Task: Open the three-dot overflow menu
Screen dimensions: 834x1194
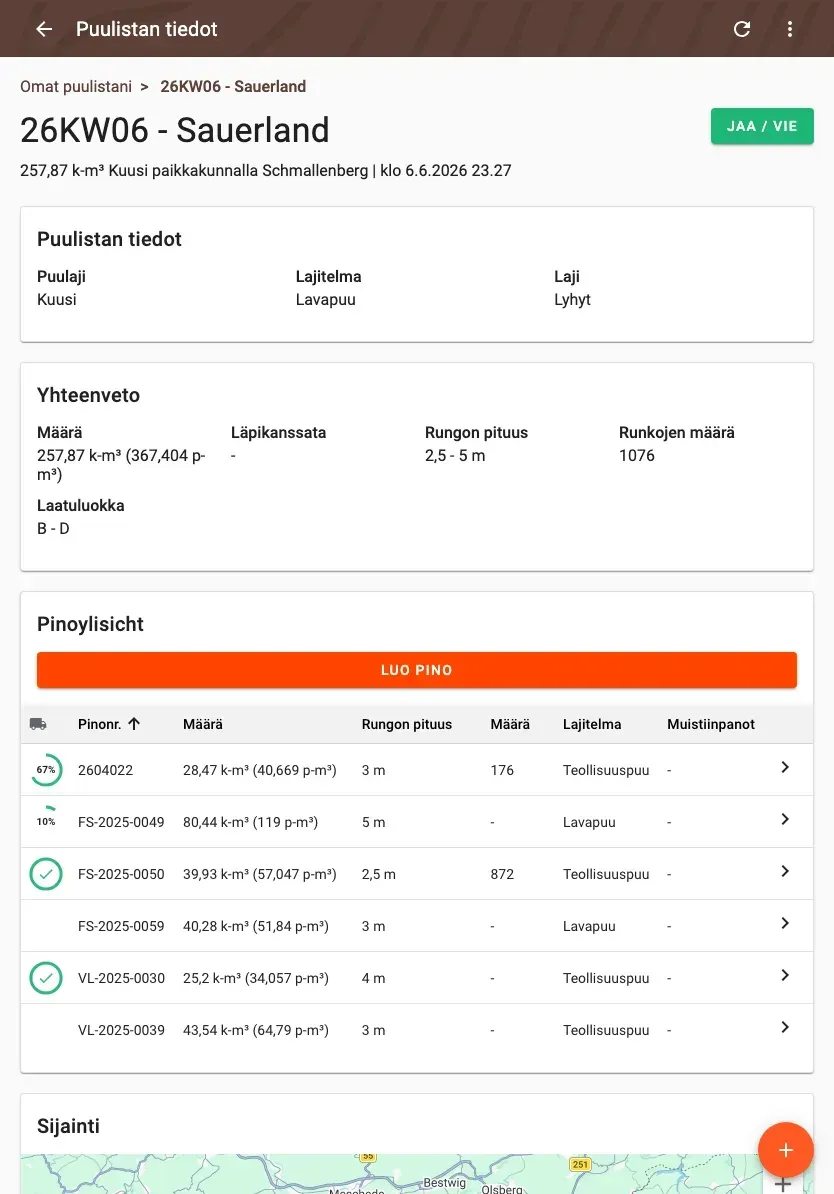Action: [790, 29]
